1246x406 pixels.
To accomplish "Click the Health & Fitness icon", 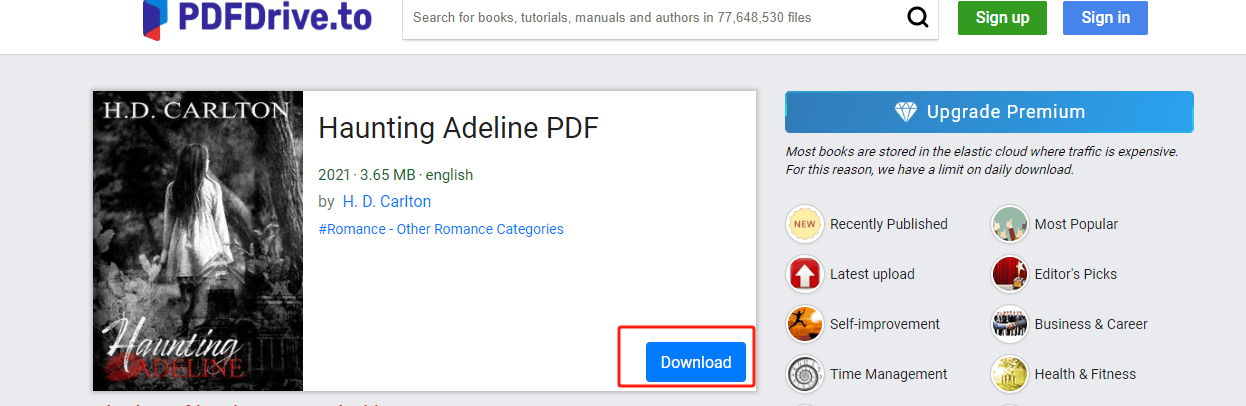I will click(x=1010, y=374).
